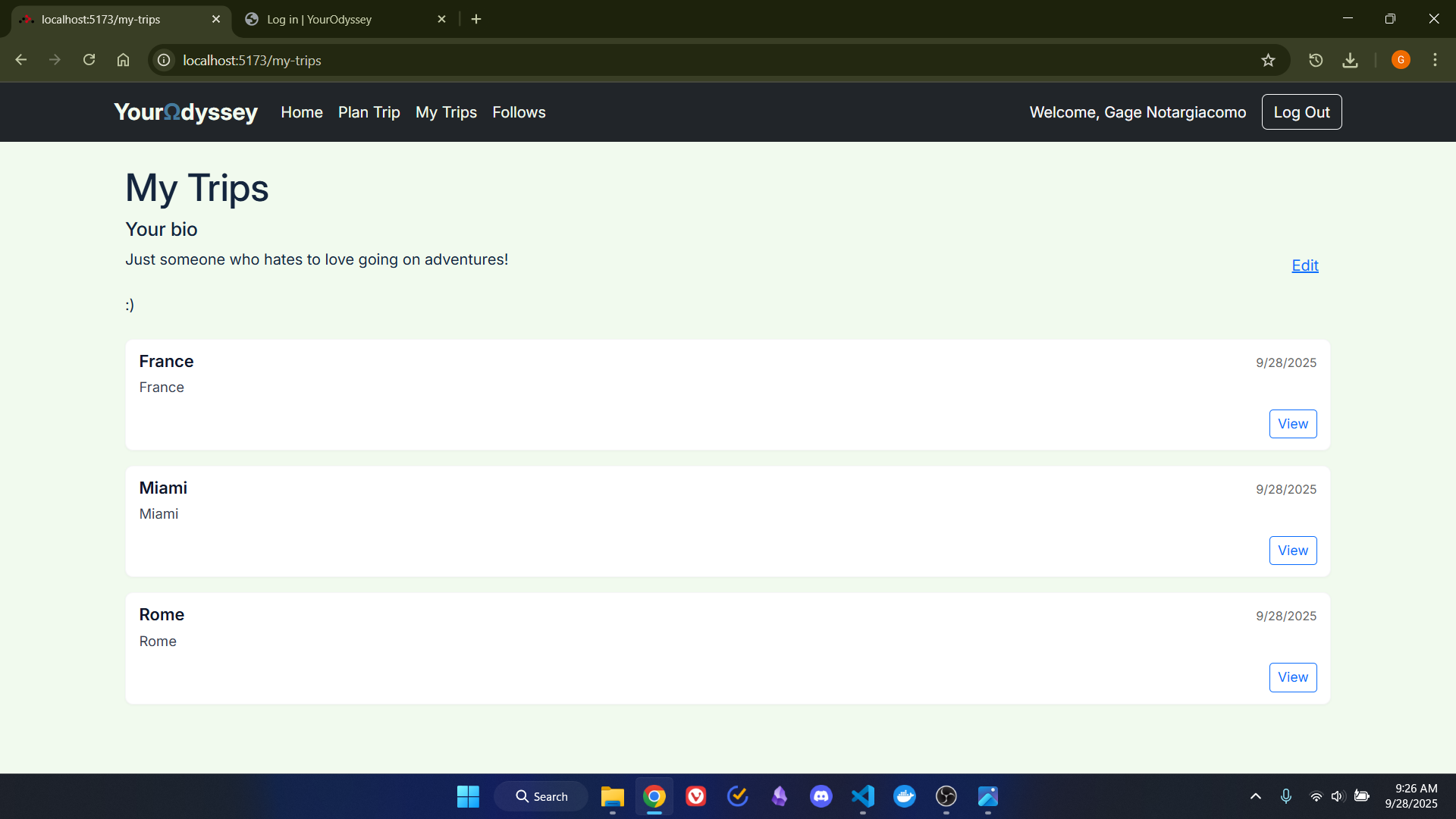Click the browser history clock icon
Viewport: 1456px width, 819px height.
[x=1316, y=61]
